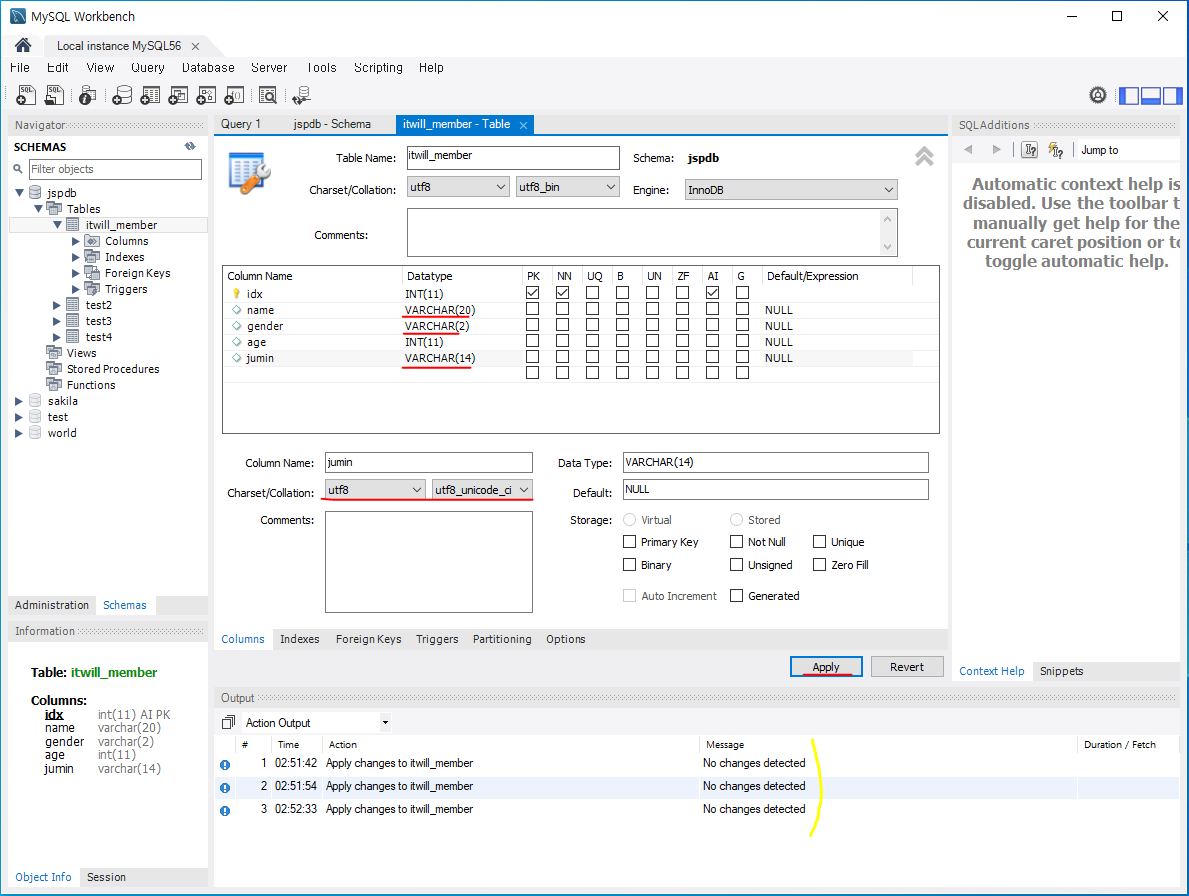This screenshot has height=896, width=1189.
Task: Click the output copy icon beside Action Output
Action: click(227, 722)
